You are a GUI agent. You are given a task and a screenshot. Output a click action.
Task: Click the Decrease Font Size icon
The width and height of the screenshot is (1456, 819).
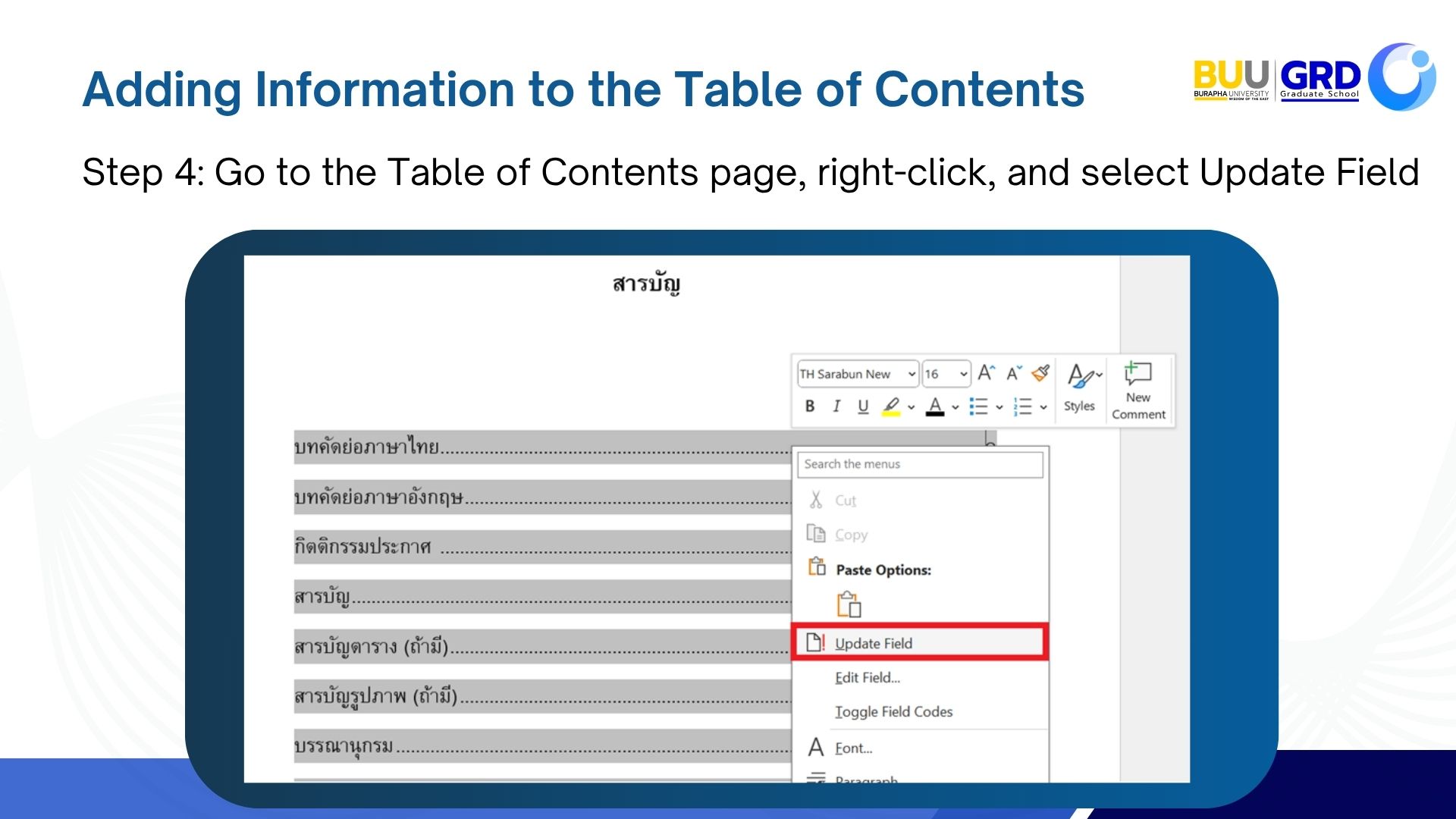click(x=1014, y=373)
